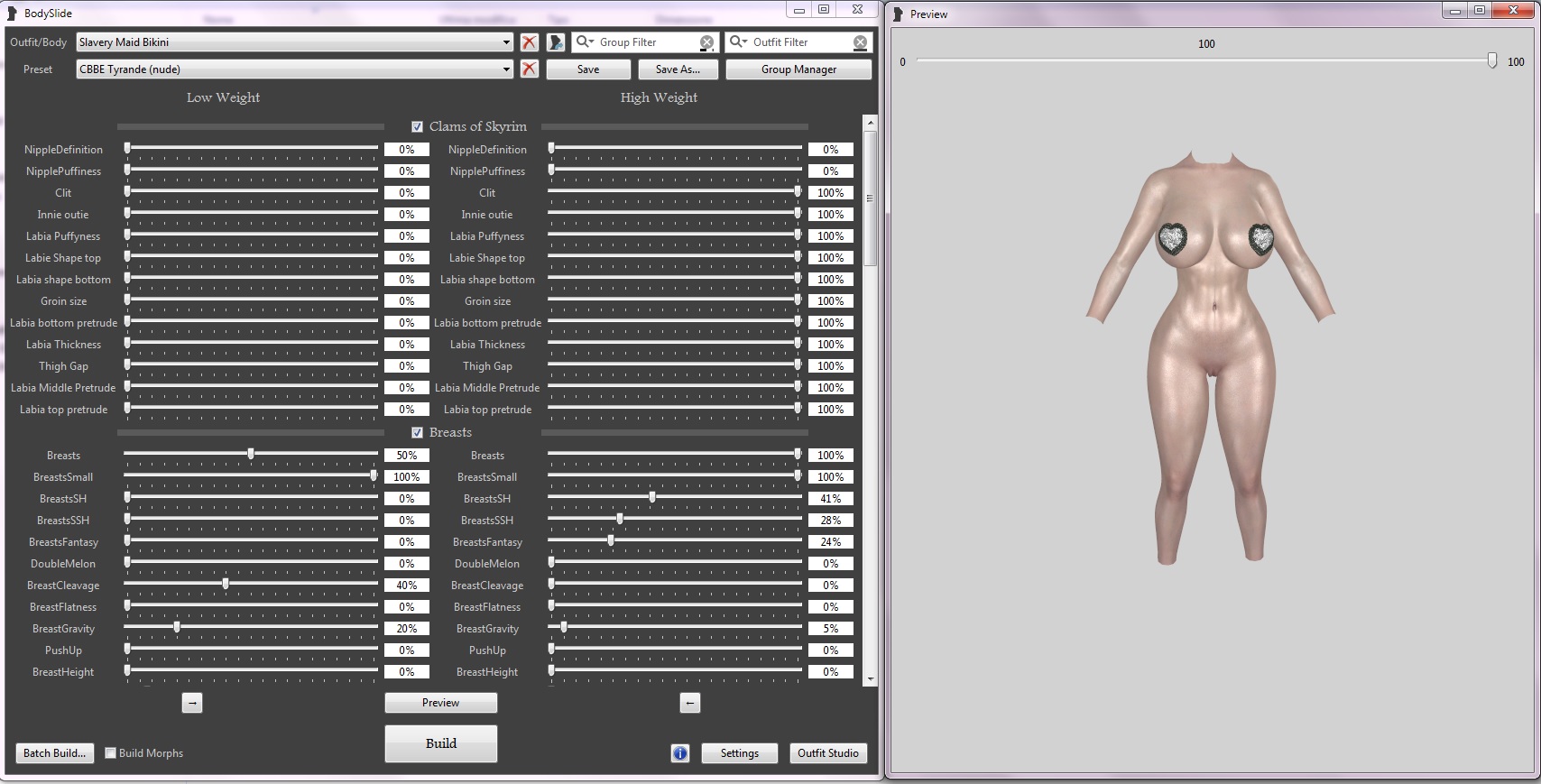1541x784 pixels.
Task: Click the high weight NipplePuffiness 0% field
Action: point(831,171)
